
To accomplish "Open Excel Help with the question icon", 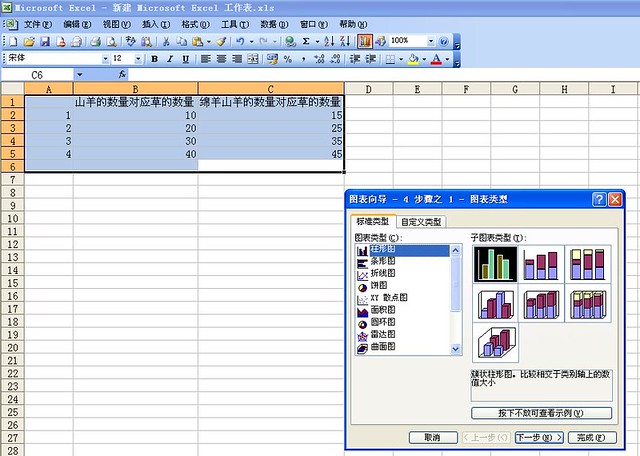I will coord(444,41).
